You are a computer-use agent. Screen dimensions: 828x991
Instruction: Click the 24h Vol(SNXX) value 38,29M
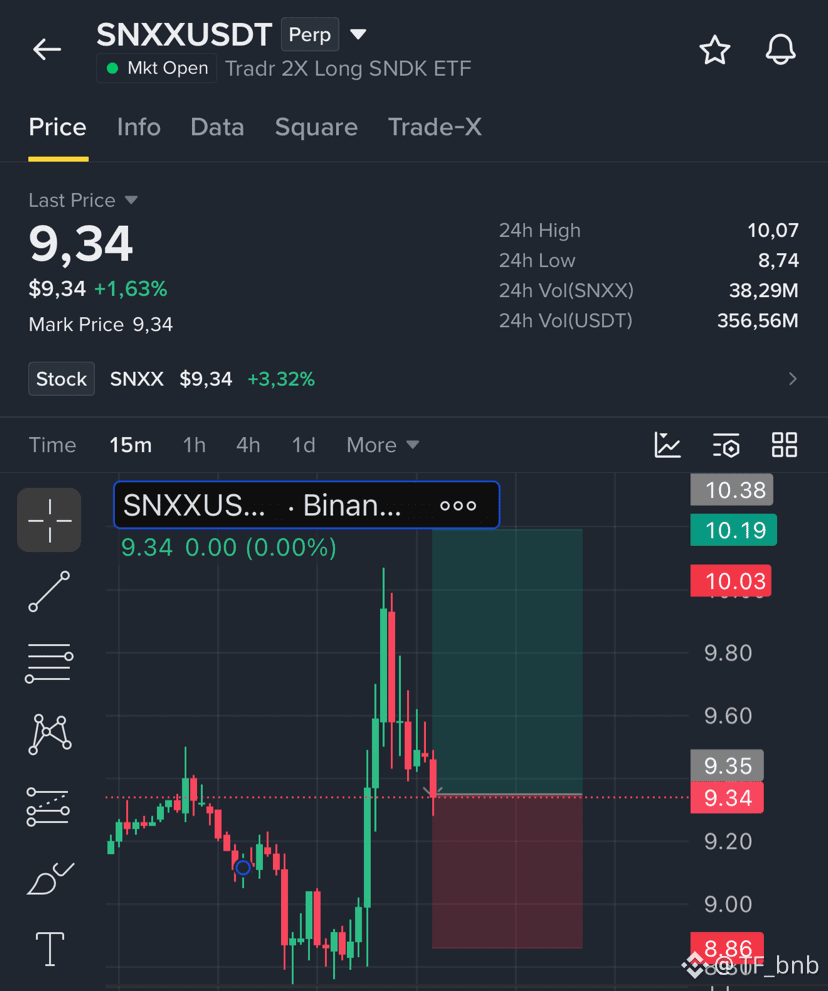tap(764, 290)
